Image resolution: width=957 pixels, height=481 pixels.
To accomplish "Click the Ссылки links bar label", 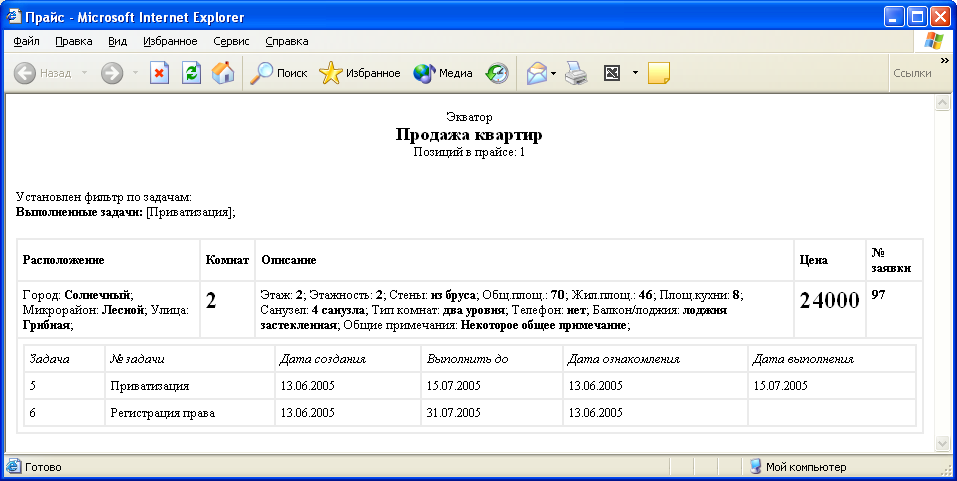I will click(912, 73).
